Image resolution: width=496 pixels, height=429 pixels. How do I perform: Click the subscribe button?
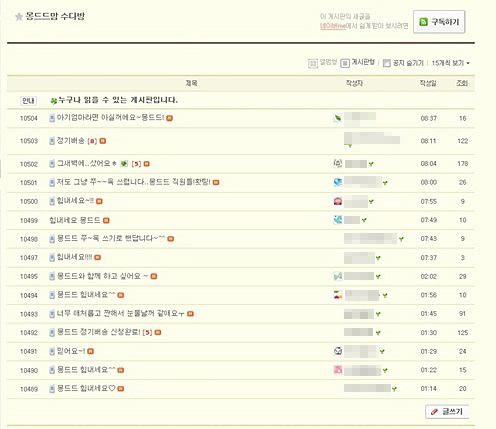pyautogui.click(x=439, y=22)
